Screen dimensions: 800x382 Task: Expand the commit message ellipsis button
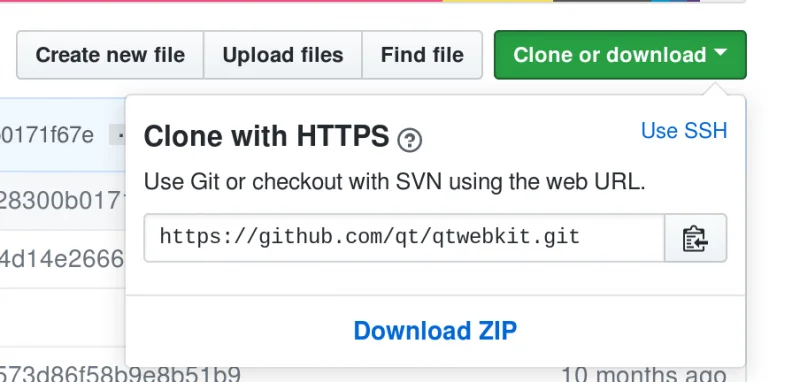pos(118,135)
